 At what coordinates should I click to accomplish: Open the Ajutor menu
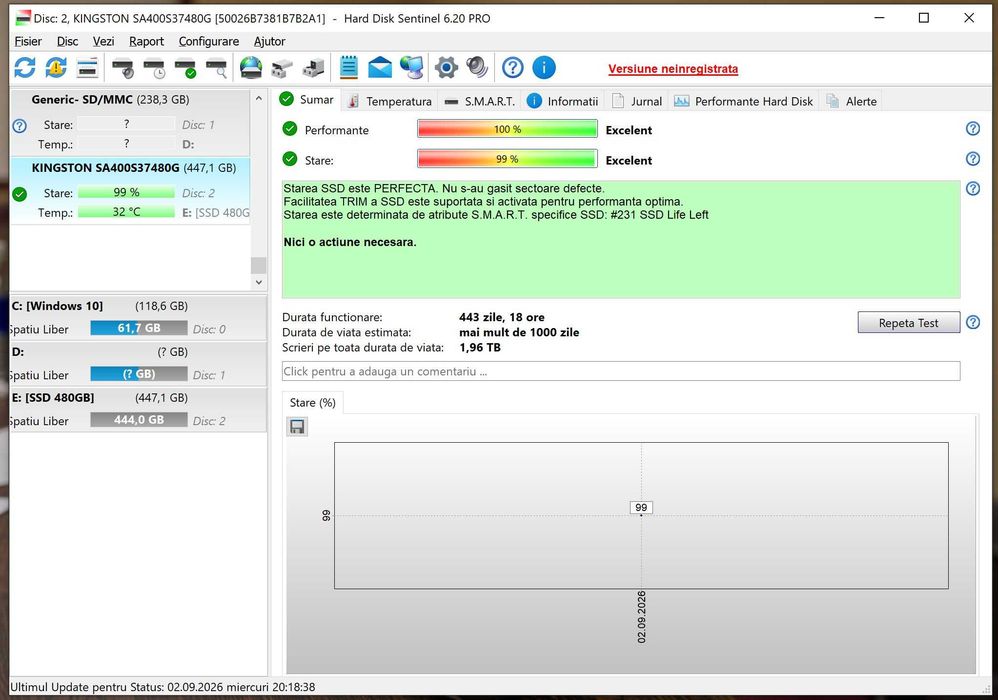point(269,41)
